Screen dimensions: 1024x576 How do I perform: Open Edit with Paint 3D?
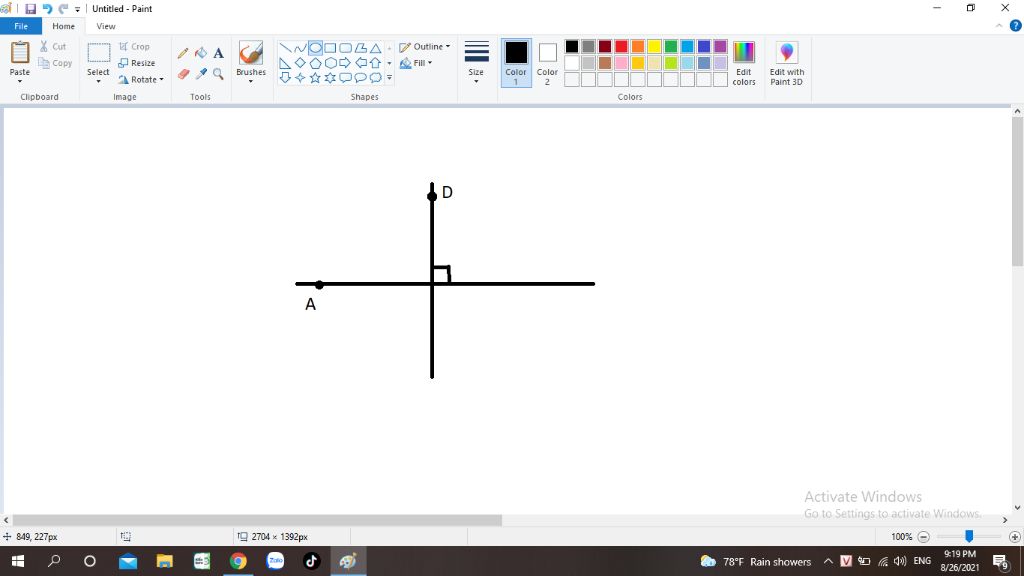(787, 62)
